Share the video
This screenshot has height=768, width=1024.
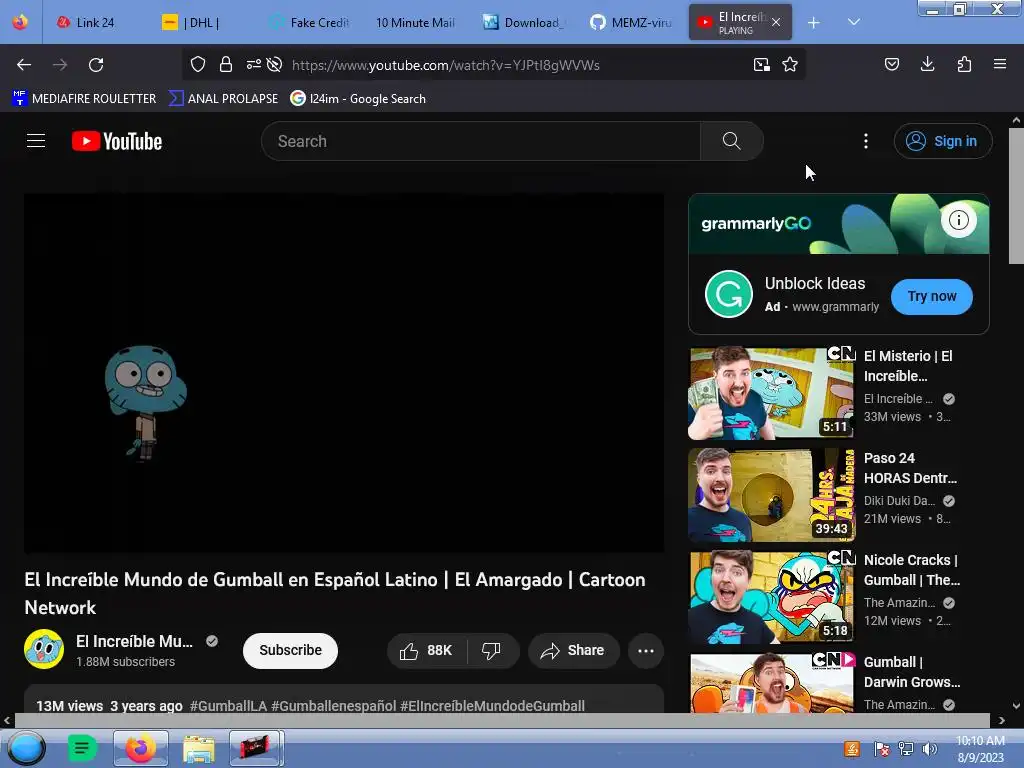(573, 650)
